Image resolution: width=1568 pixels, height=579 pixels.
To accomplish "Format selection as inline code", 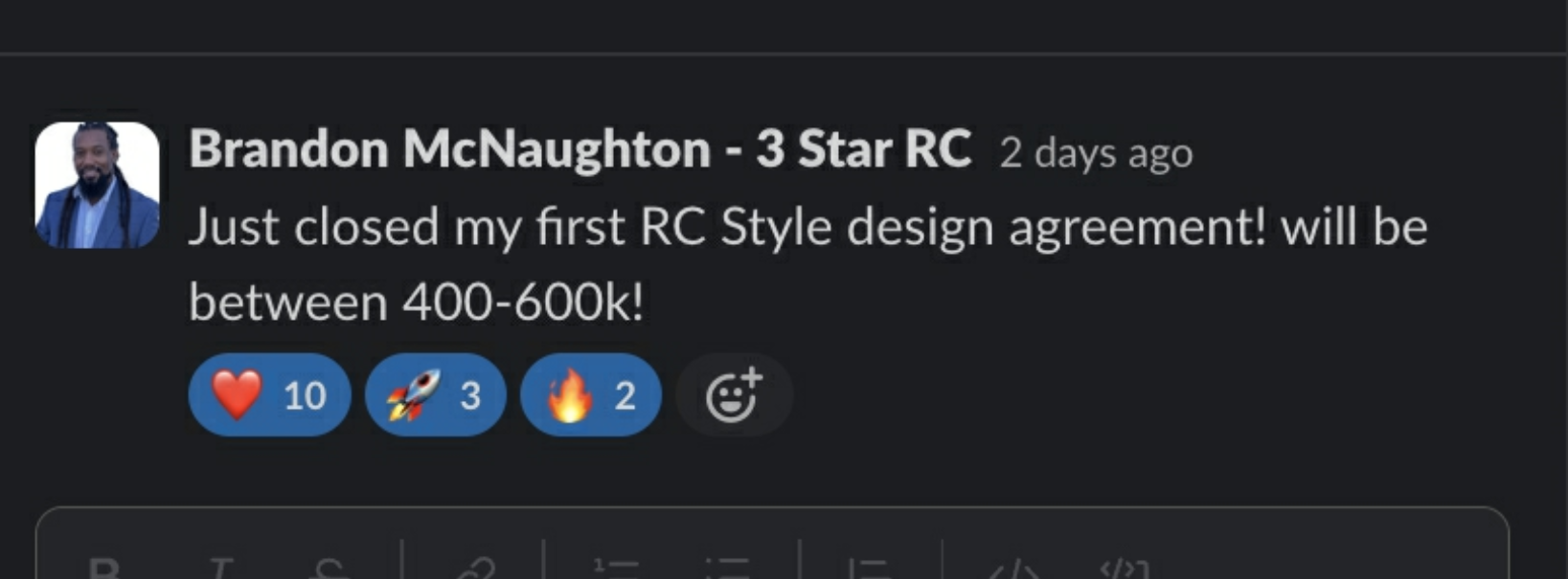I will click(x=1014, y=568).
